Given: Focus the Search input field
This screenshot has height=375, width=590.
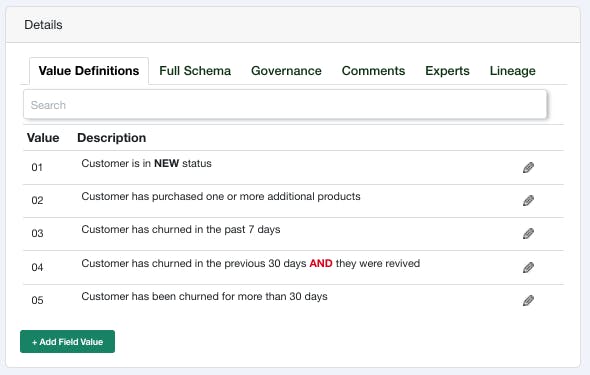Looking at the screenshot, I should (285, 105).
